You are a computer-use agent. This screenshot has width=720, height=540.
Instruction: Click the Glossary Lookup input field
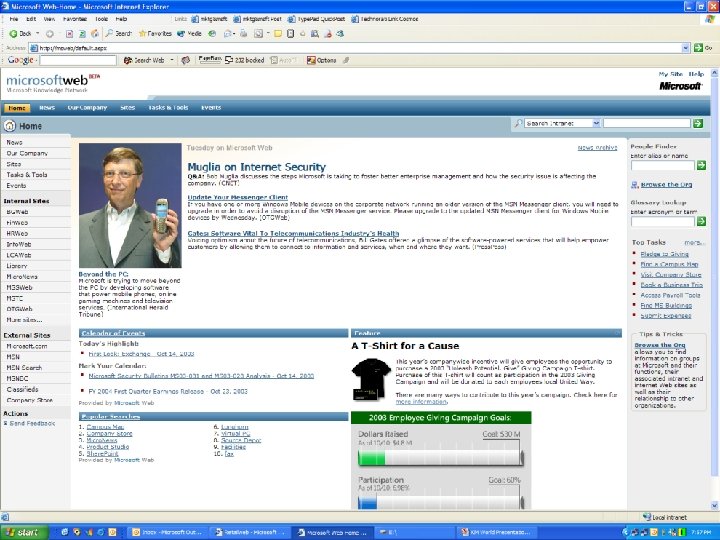663,221
